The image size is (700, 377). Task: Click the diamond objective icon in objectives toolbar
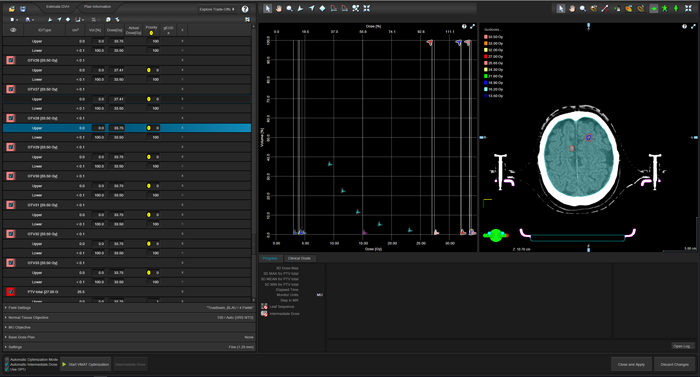coord(68,20)
